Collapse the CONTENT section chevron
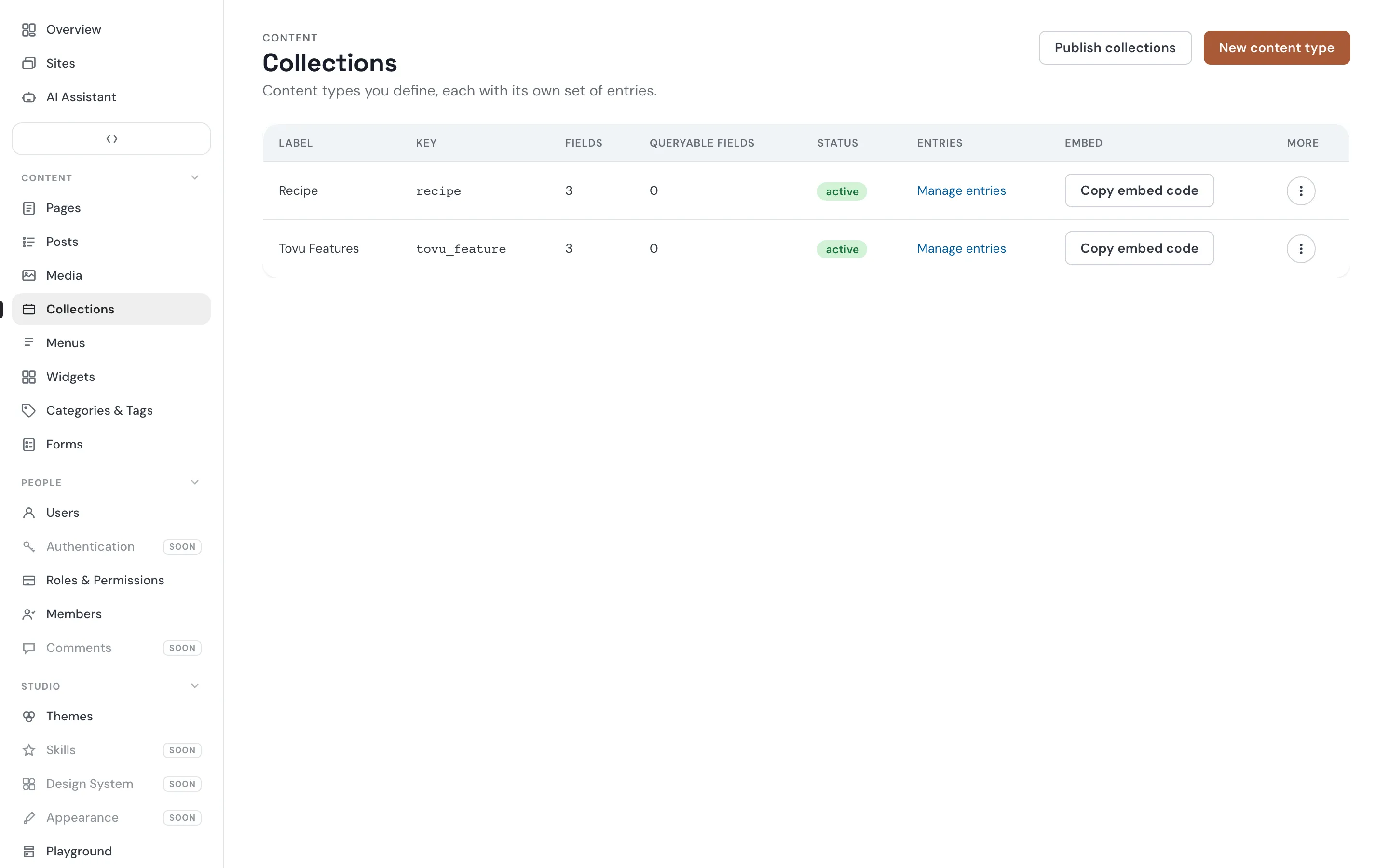This screenshot has width=1389, height=868. [194, 177]
